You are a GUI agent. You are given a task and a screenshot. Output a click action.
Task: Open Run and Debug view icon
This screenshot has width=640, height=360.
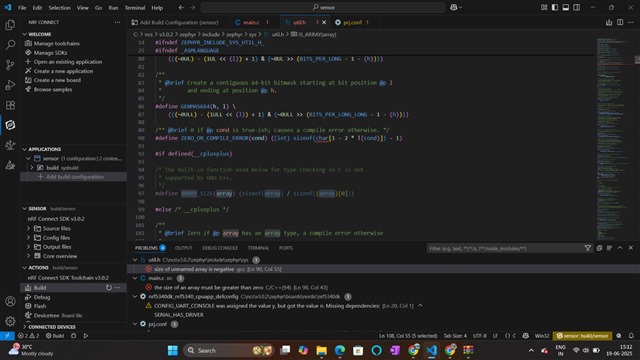coord(10,85)
